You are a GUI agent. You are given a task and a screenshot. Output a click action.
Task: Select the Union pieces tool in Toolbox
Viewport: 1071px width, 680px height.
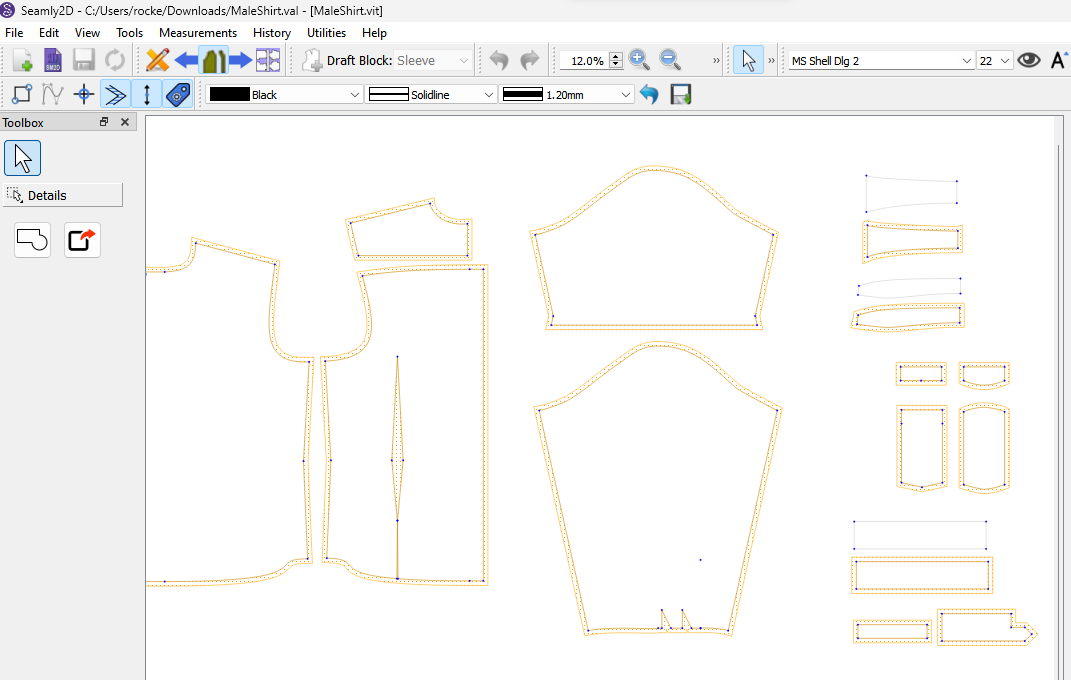pyautogui.click(x=33, y=240)
